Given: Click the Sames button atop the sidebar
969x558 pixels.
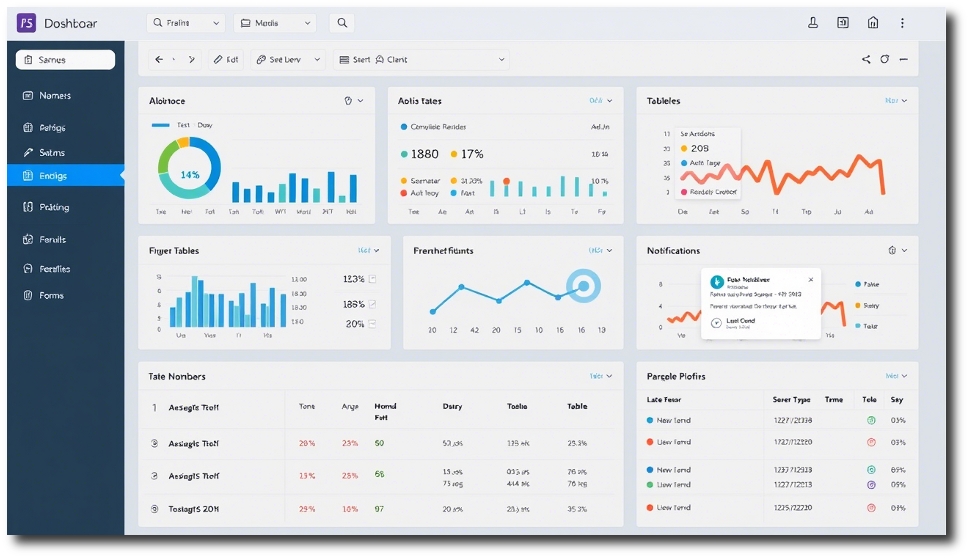Looking at the screenshot, I should [65, 60].
